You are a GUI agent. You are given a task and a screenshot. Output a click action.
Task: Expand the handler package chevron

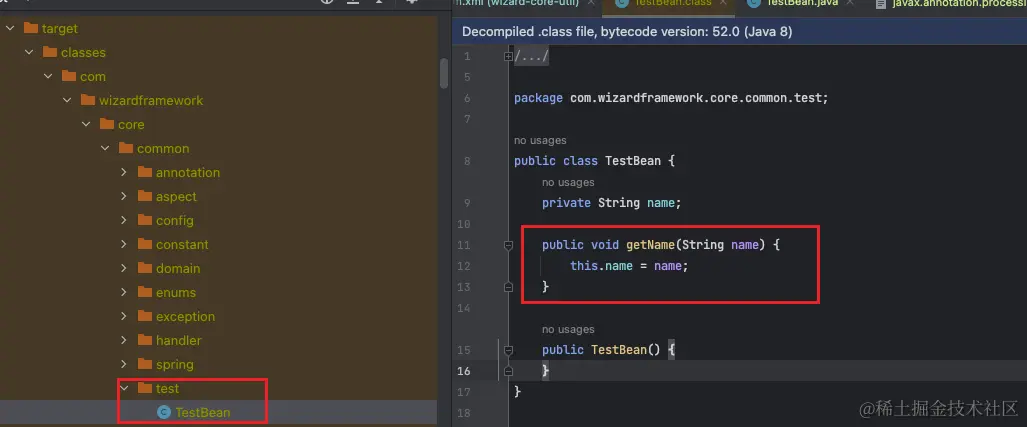coord(124,341)
